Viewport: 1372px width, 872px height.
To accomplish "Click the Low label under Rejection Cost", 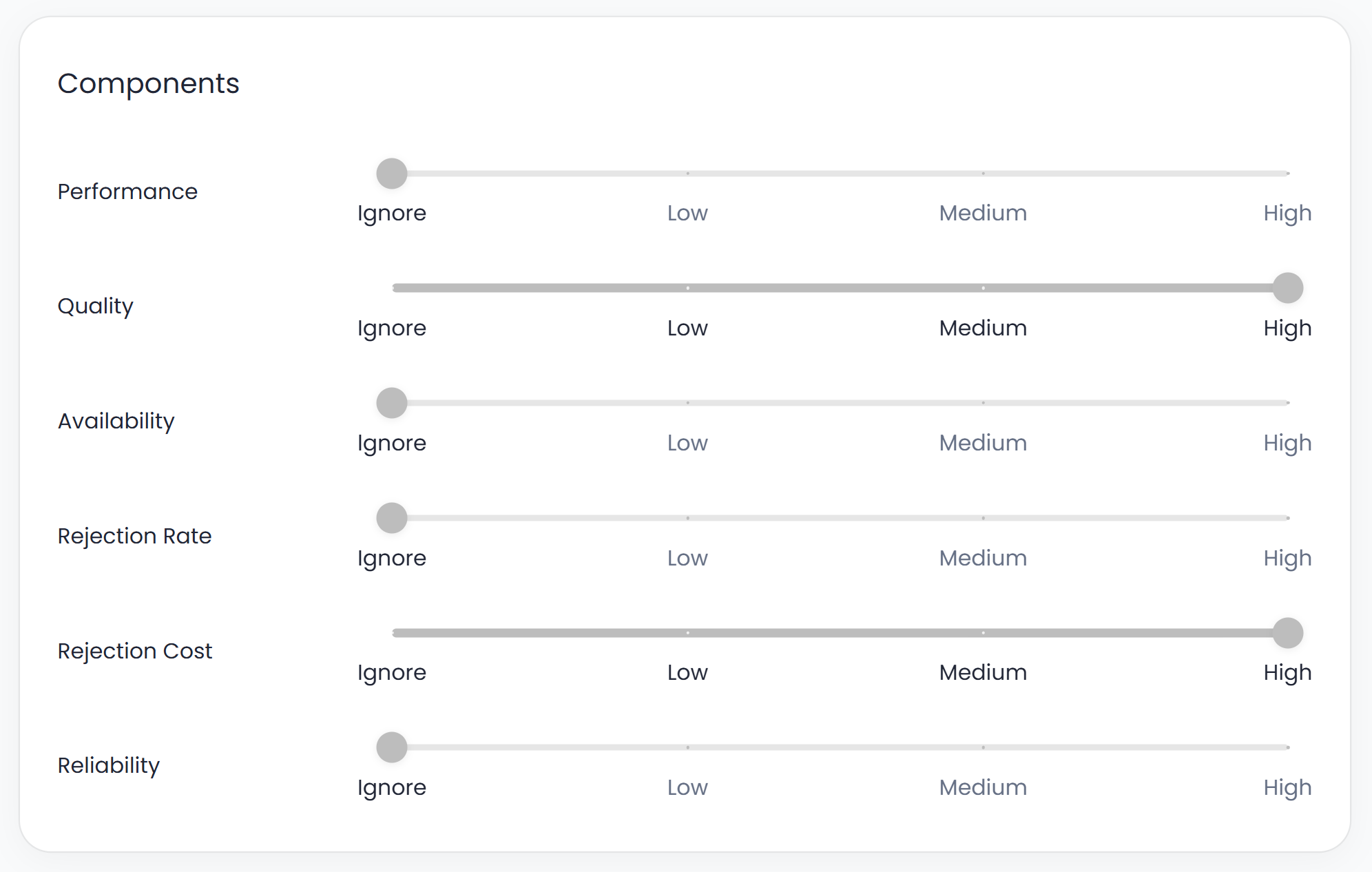I will click(687, 673).
